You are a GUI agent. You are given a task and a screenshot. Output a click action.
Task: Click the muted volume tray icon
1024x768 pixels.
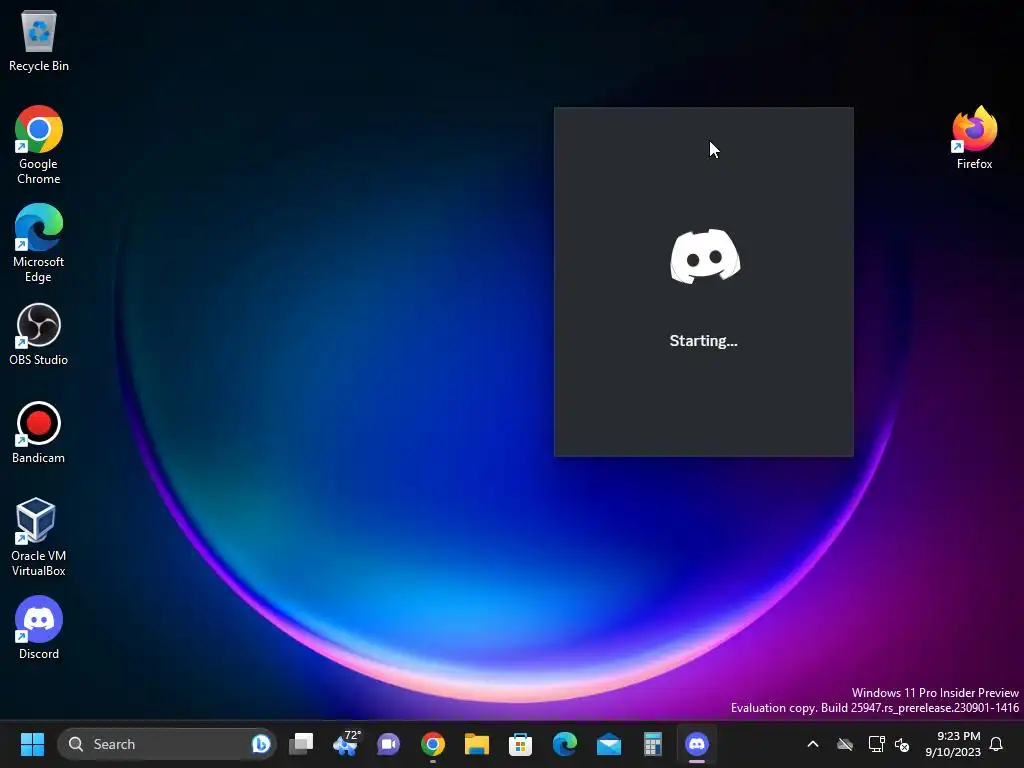[902, 744]
